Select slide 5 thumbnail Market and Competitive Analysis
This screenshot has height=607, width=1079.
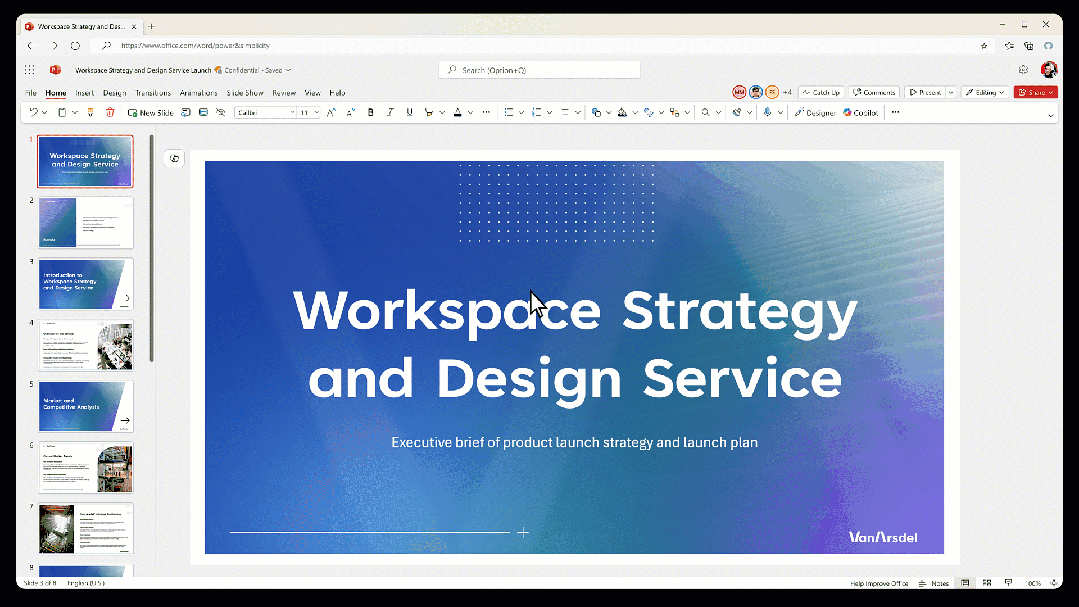[85, 406]
